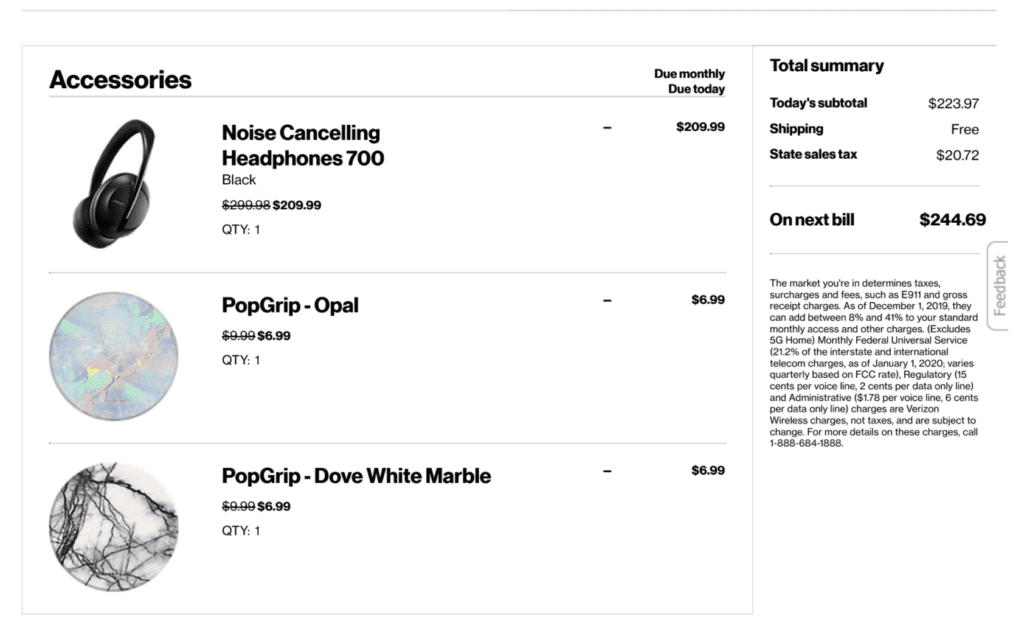Select the PopGrip Opal $6.99 due today price
The width and height of the screenshot is (1024, 634).
708,300
